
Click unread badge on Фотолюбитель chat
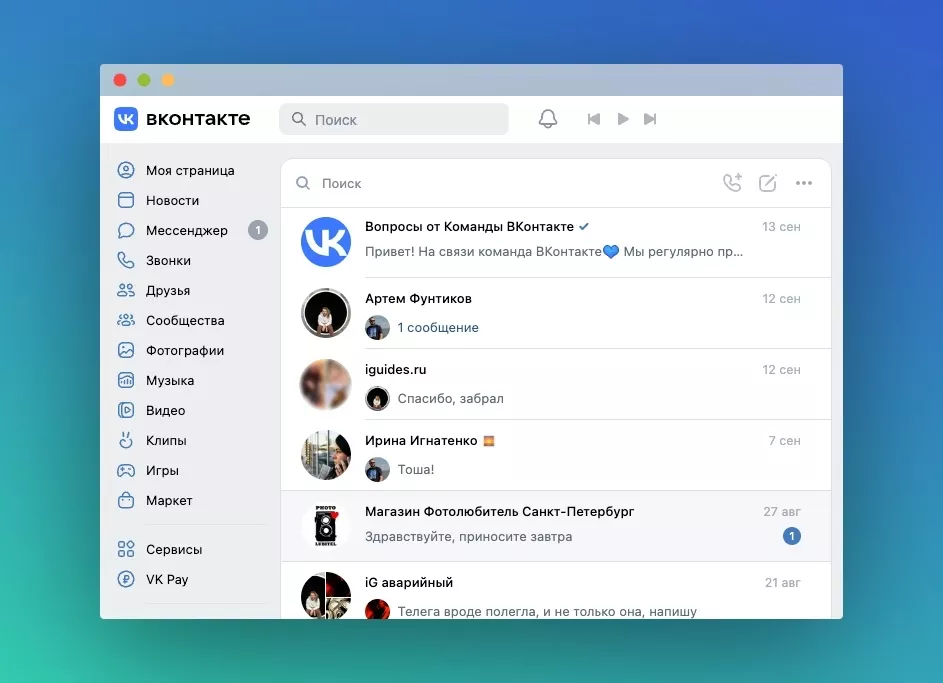click(792, 536)
